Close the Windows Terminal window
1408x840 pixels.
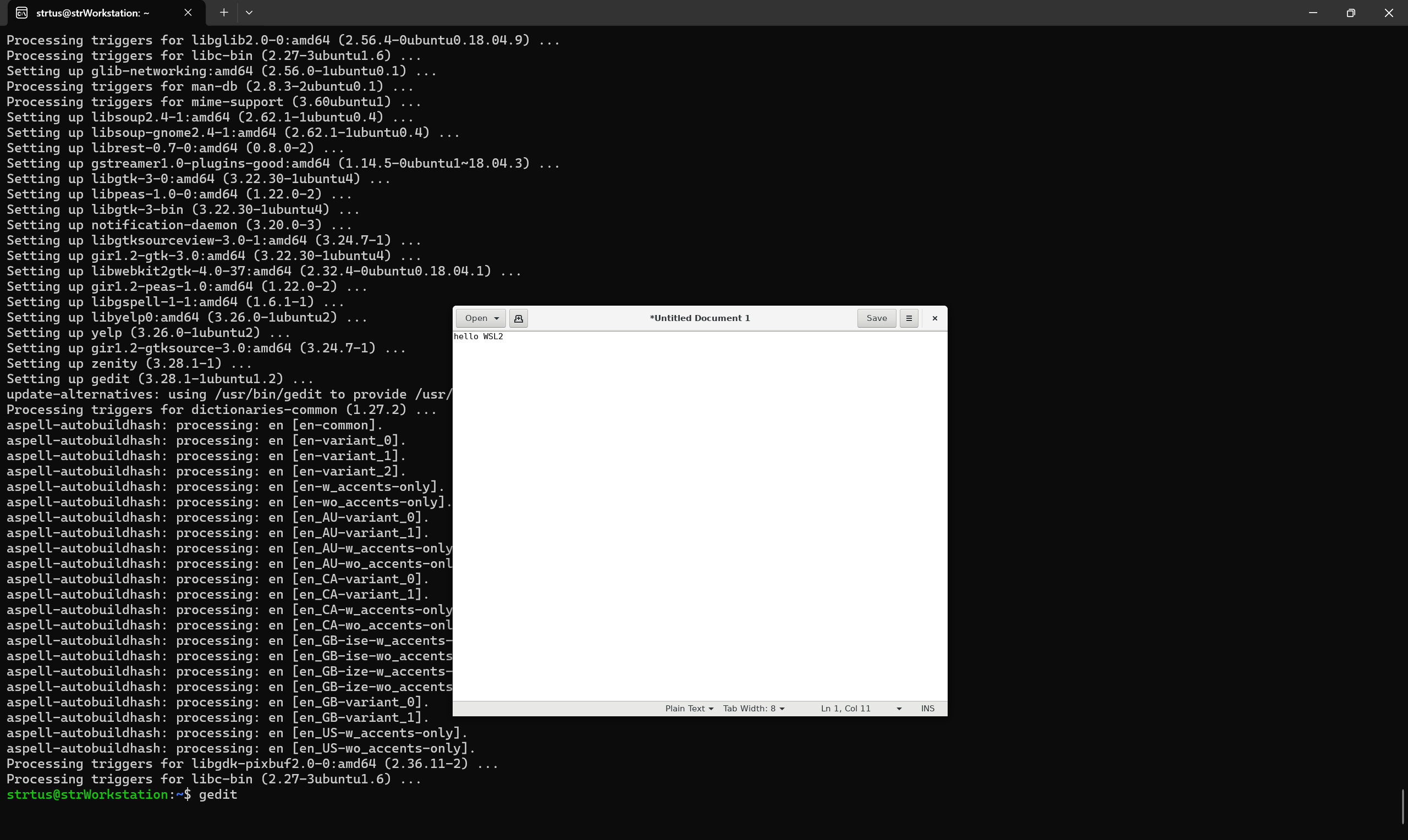(x=1389, y=13)
